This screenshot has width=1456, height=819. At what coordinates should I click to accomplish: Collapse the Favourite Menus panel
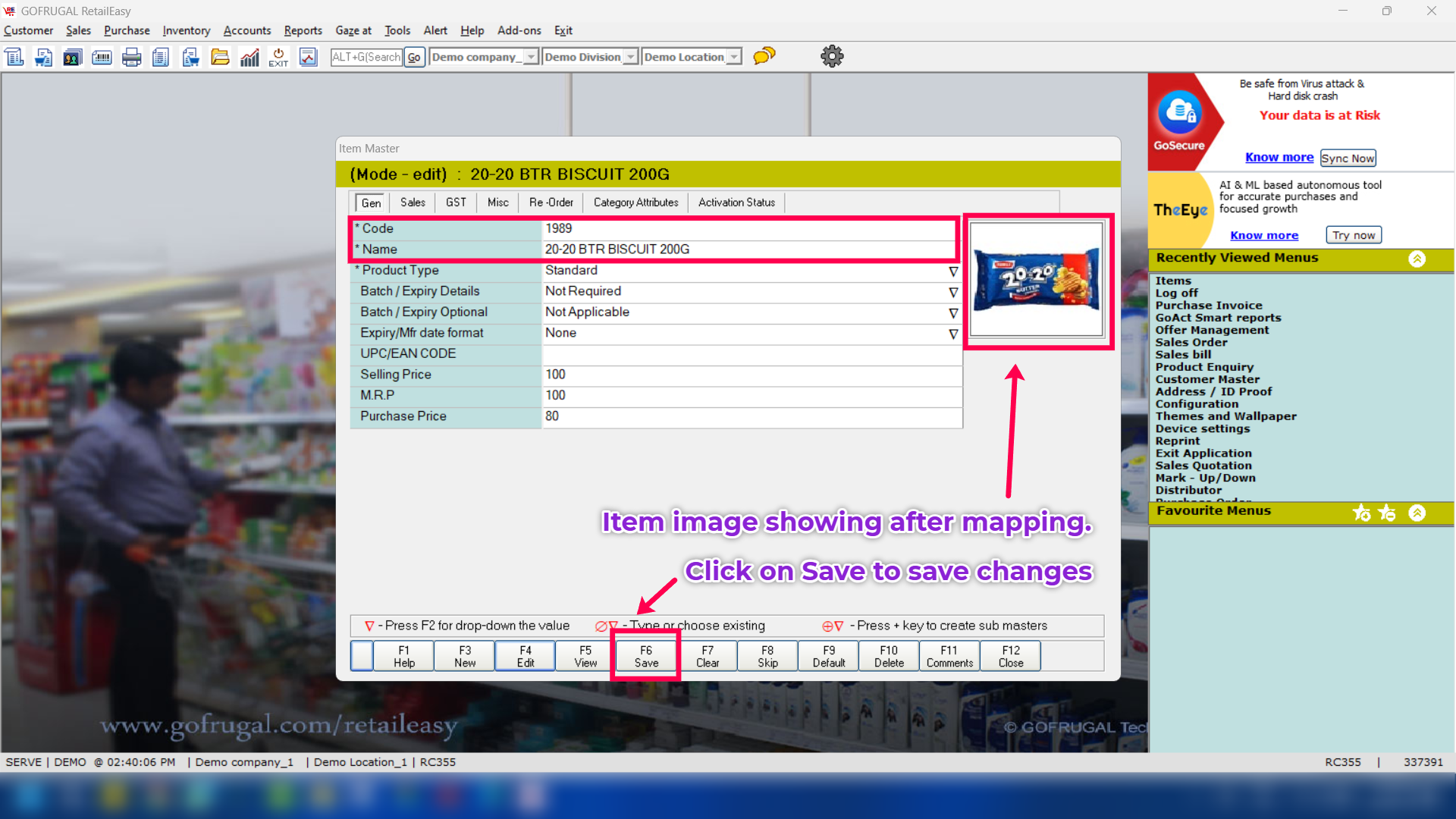pos(1417,513)
